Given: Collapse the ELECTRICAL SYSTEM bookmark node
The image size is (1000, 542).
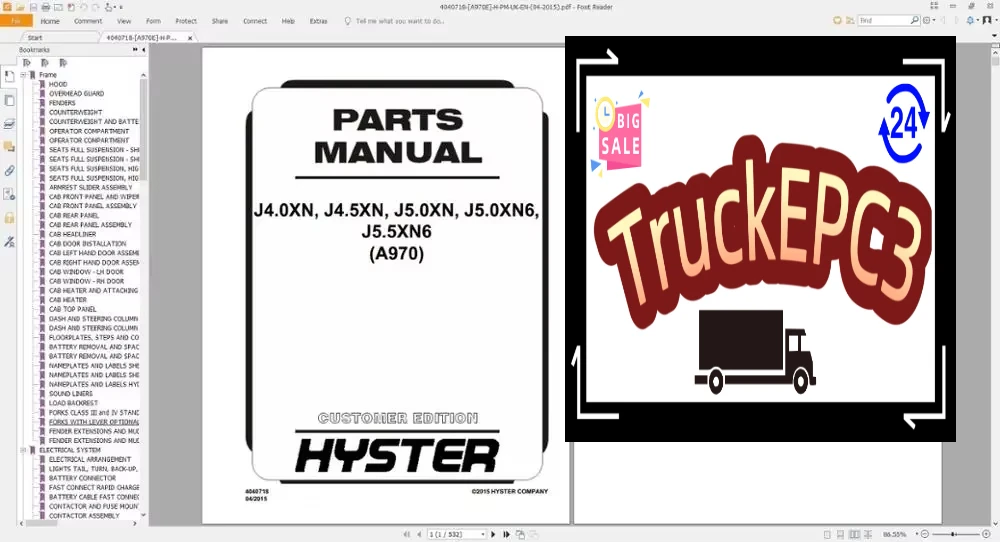Looking at the screenshot, I should click(x=24, y=450).
